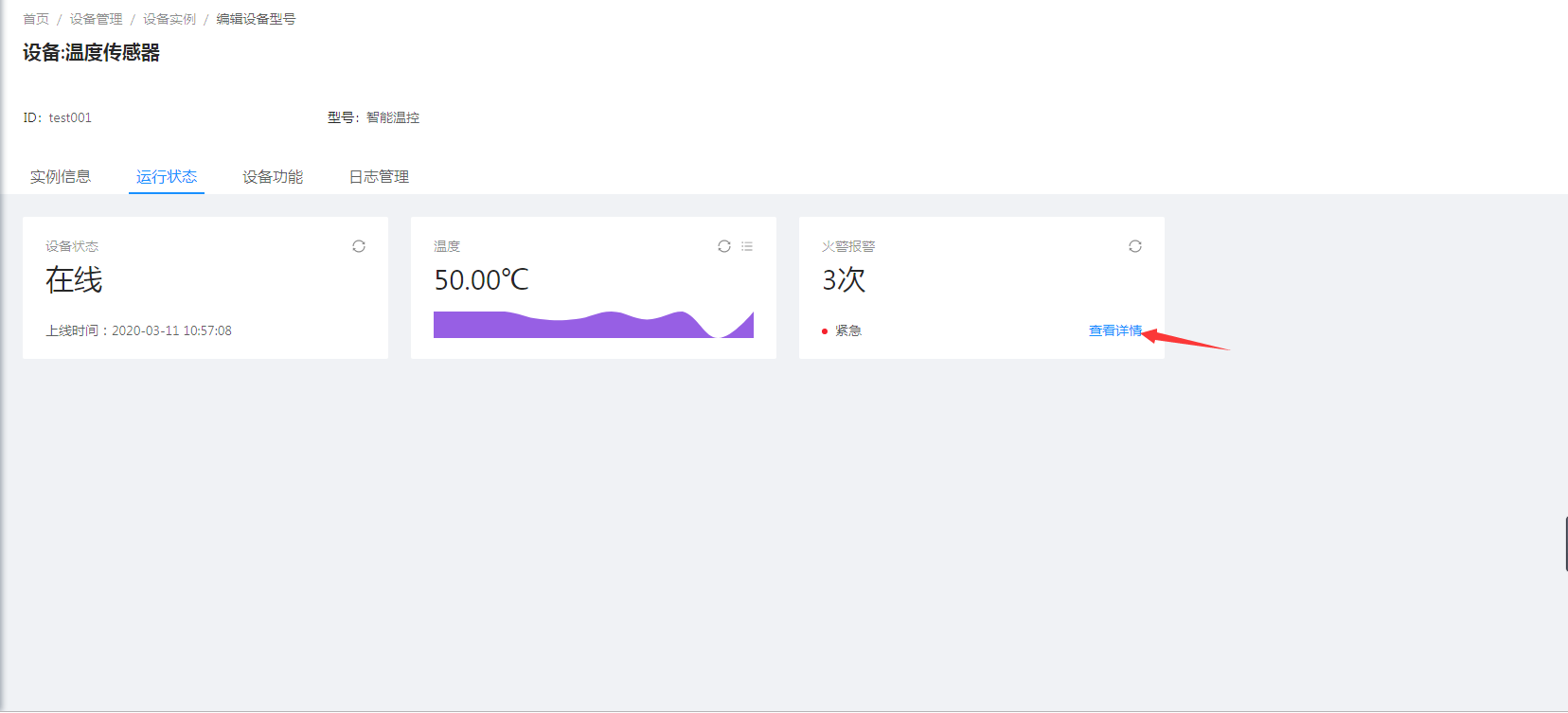Select the 运行状态 tab

(167, 177)
